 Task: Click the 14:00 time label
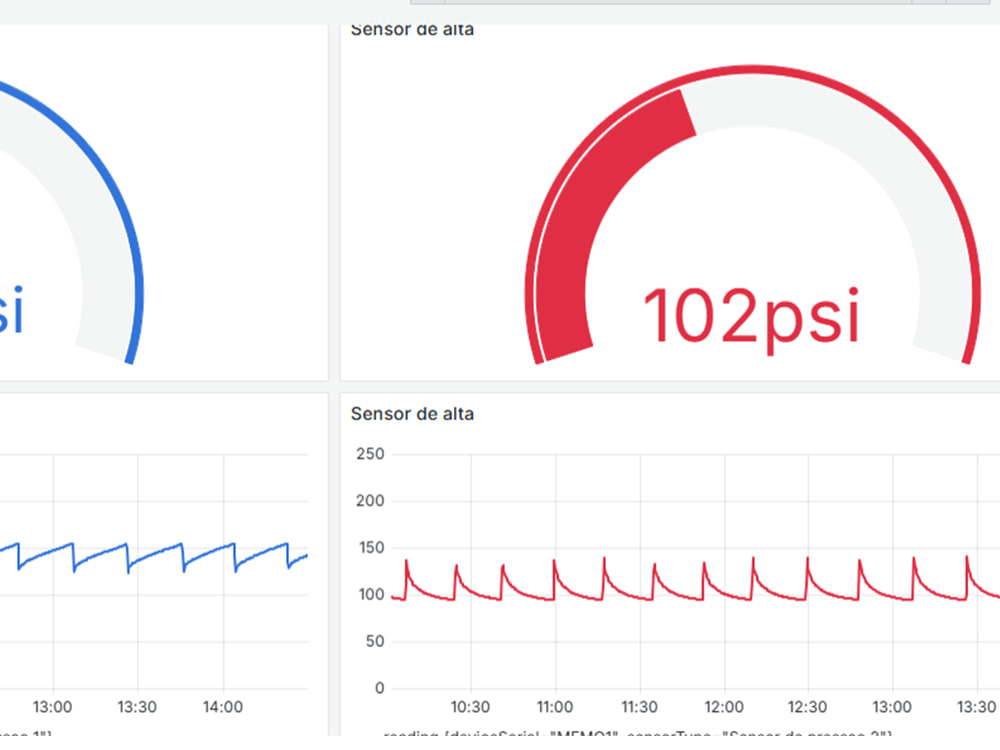click(223, 707)
